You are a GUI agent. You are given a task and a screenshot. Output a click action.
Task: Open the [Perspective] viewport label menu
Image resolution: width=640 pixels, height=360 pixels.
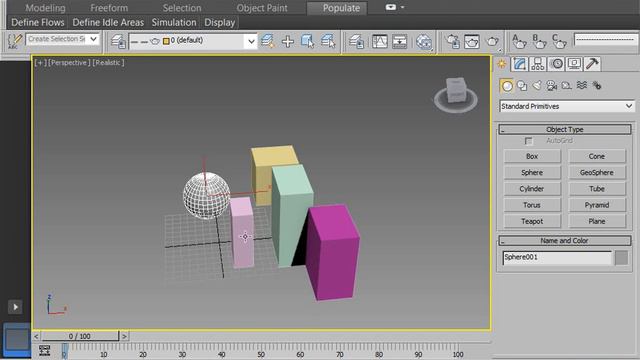[x=69, y=62]
